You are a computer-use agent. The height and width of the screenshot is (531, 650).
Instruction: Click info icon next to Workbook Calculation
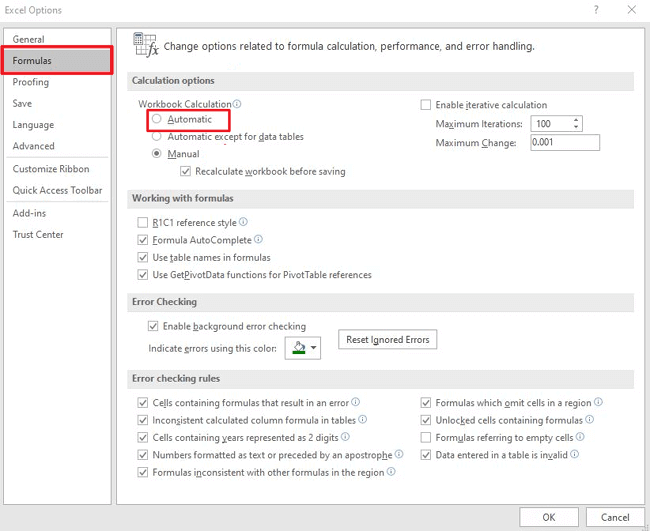tap(237, 104)
